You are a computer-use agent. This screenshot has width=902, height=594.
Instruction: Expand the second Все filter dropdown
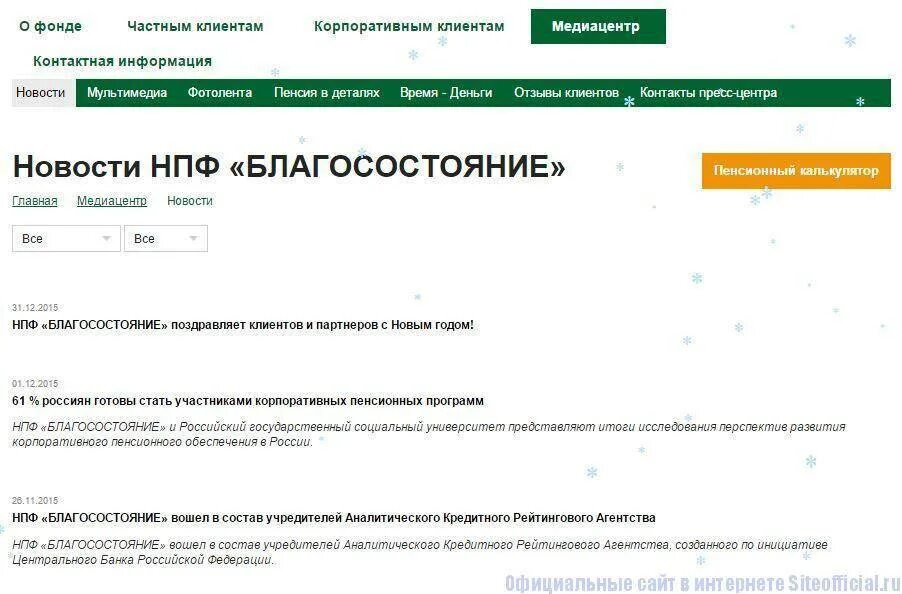pyautogui.click(x=165, y=238)
